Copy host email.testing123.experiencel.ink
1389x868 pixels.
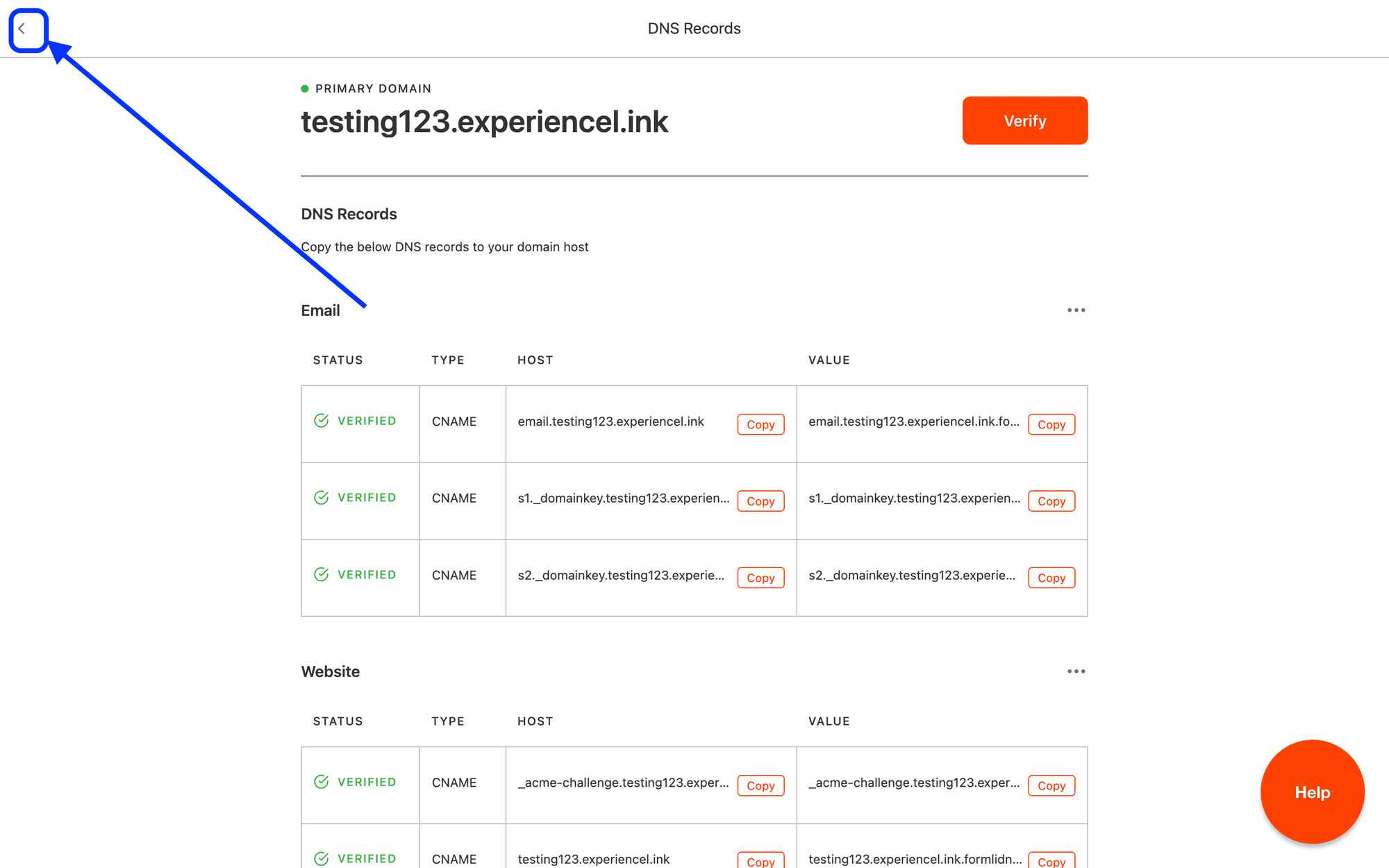(760, 424)
